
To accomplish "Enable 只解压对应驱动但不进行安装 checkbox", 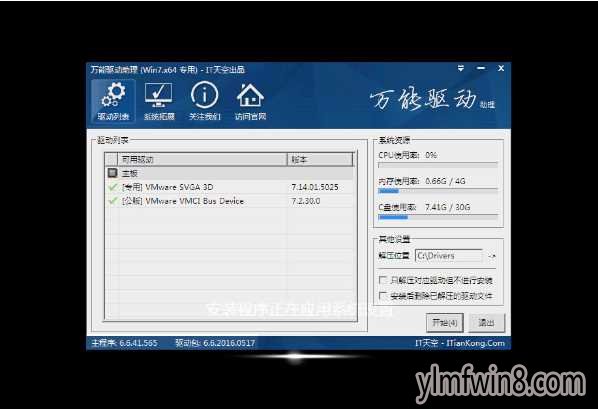I will [x=383, y=280].
